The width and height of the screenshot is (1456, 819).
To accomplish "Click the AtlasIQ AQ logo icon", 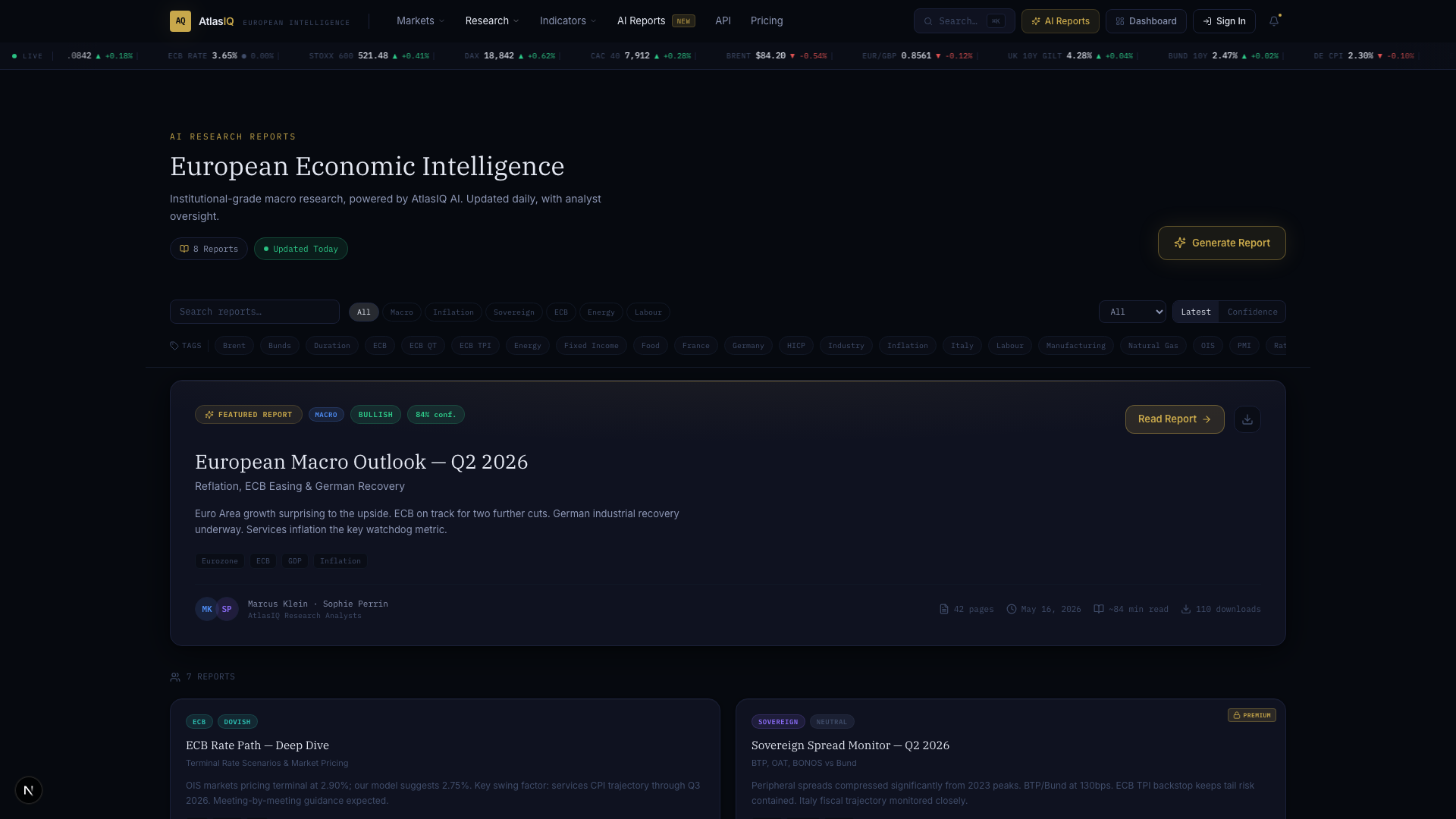I will (180, 21).
